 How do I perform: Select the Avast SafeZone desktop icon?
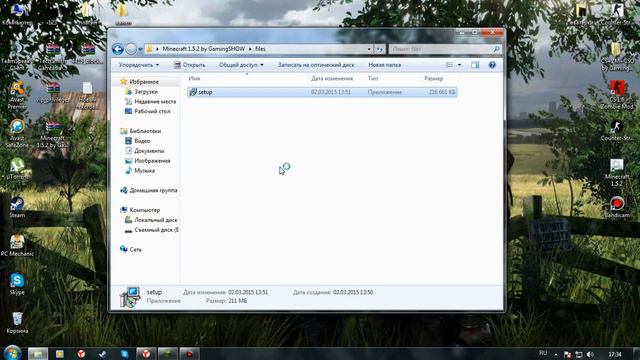[17, 133]
